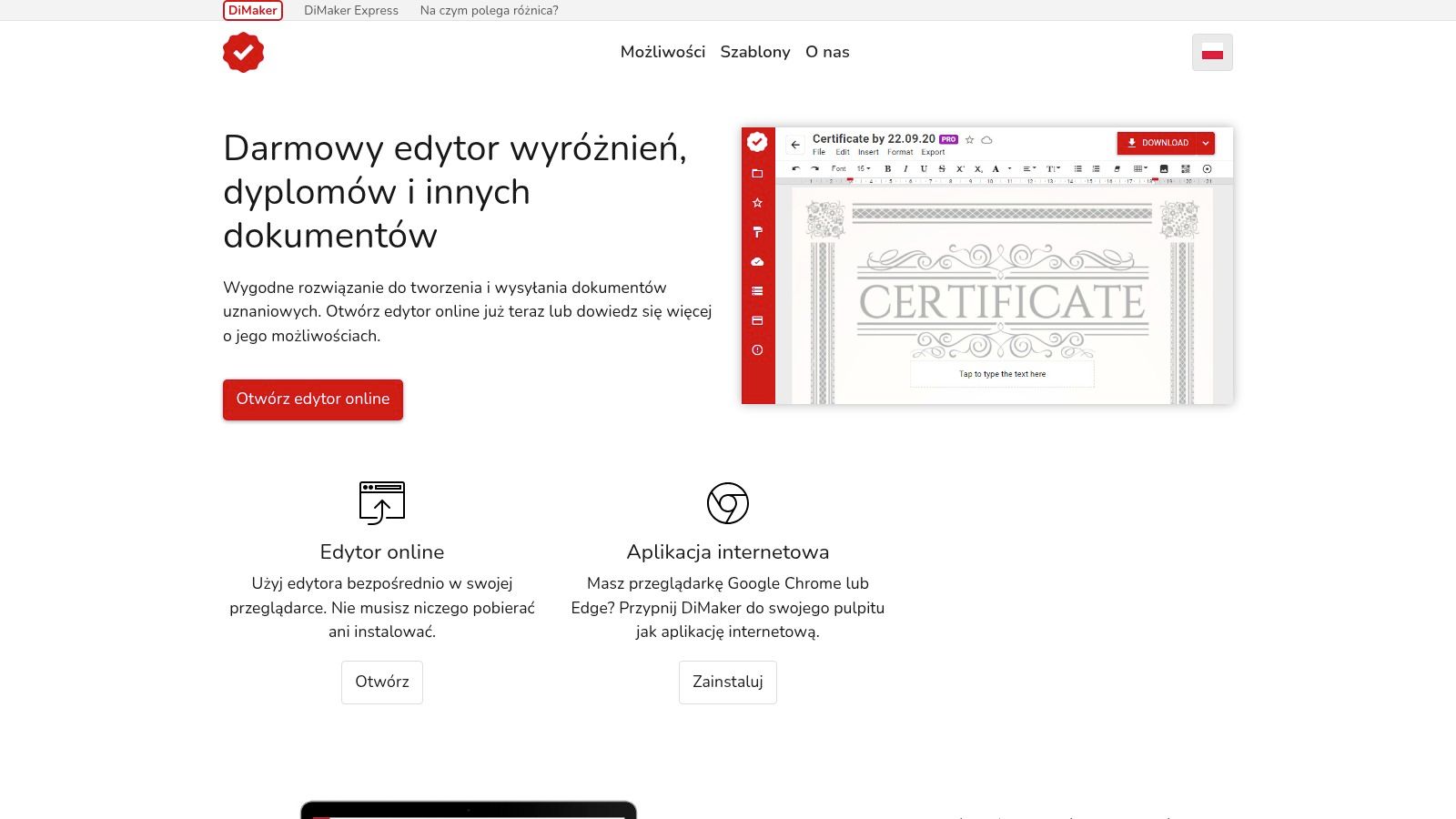Open the language selector with the Polish flag

tap(1212, 53)
